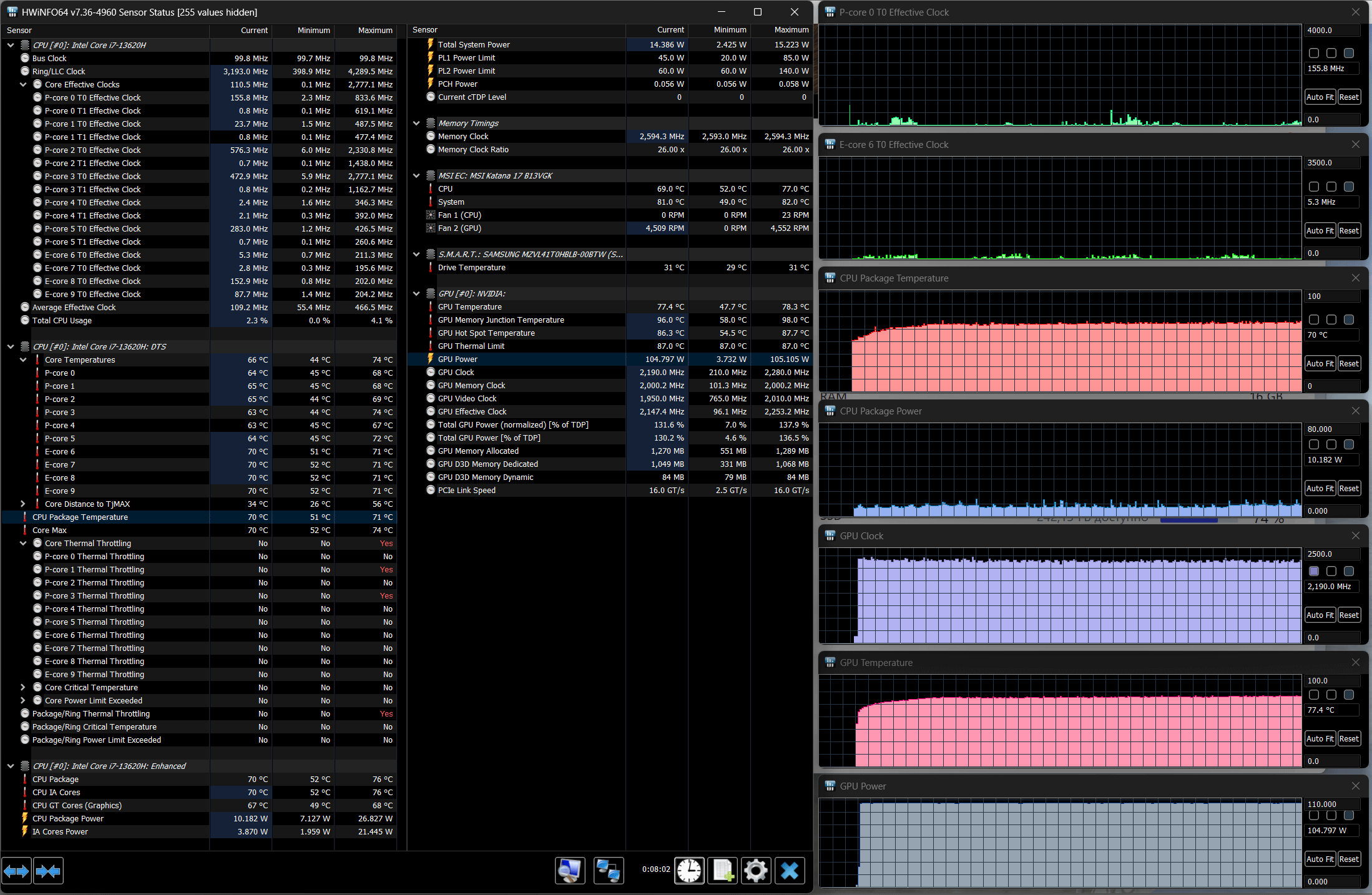The image size is (1372, 895).
Task: Expand Core Distance to TjMAX
Action: (x=23, y=504)
